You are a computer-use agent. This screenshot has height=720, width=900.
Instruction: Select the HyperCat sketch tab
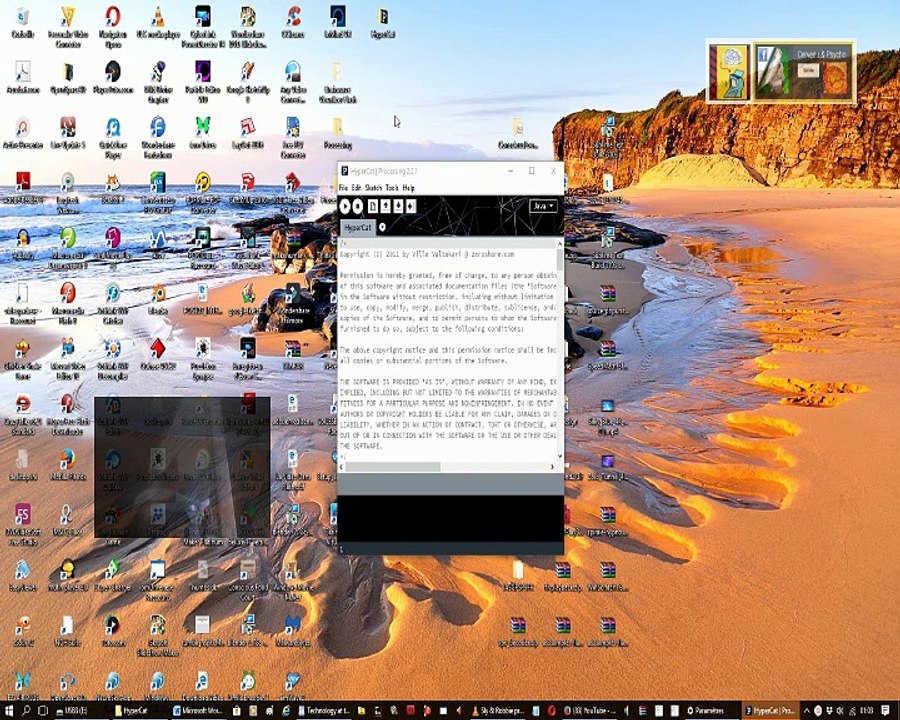[358, 228]
